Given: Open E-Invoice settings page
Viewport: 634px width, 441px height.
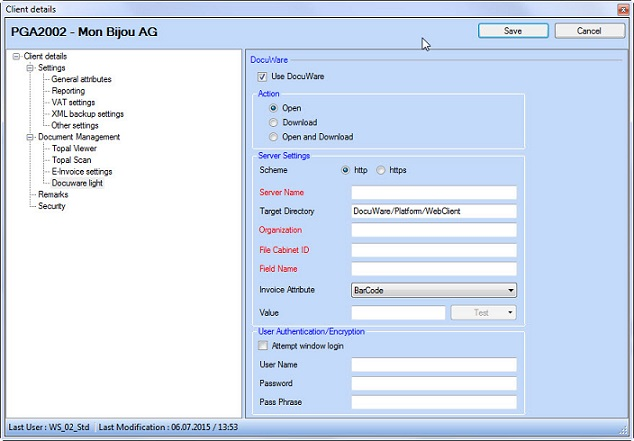Looking at the screenshot, I should [82, 171].
